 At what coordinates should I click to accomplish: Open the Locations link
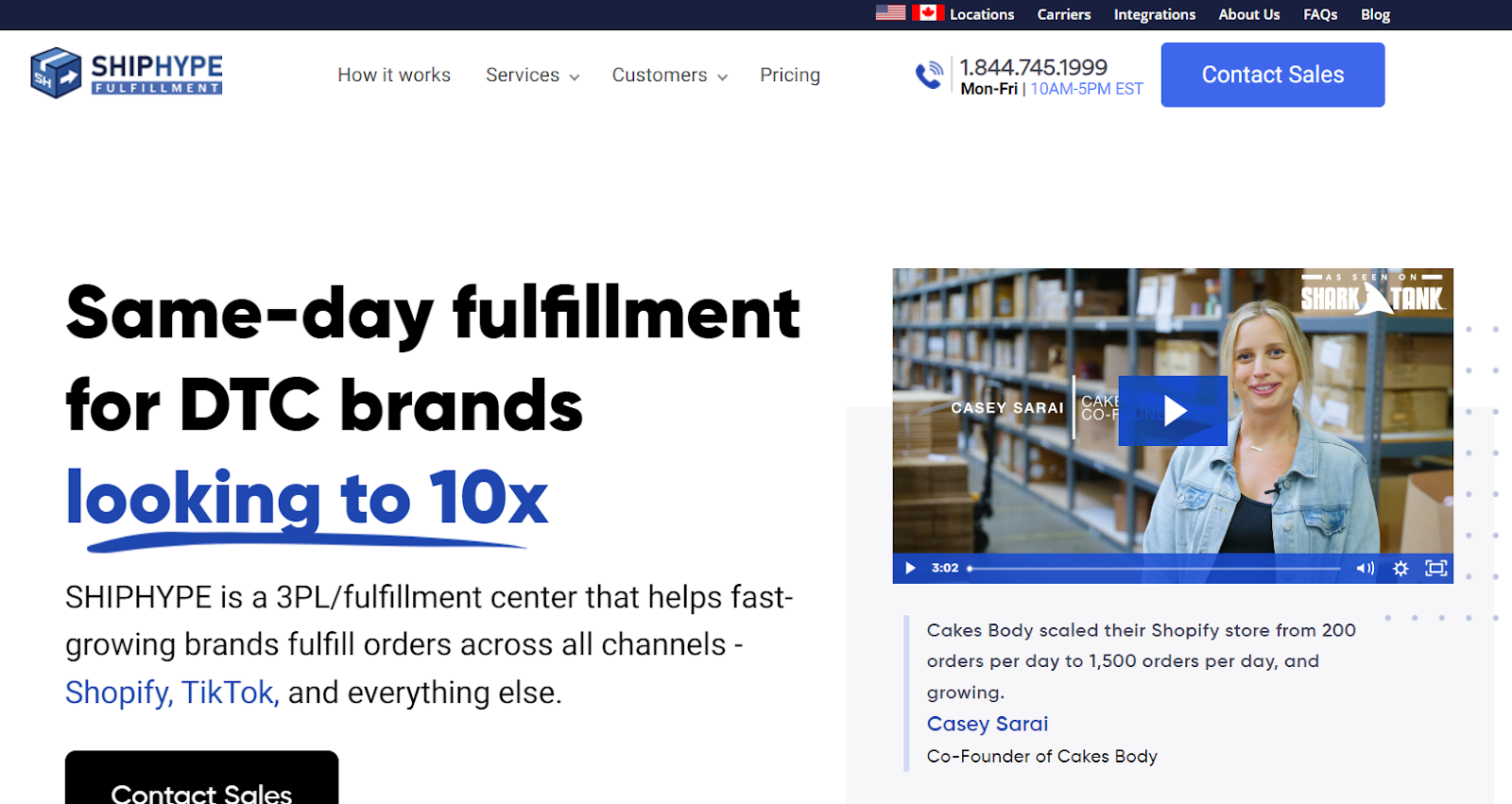[x=982, y=14]
